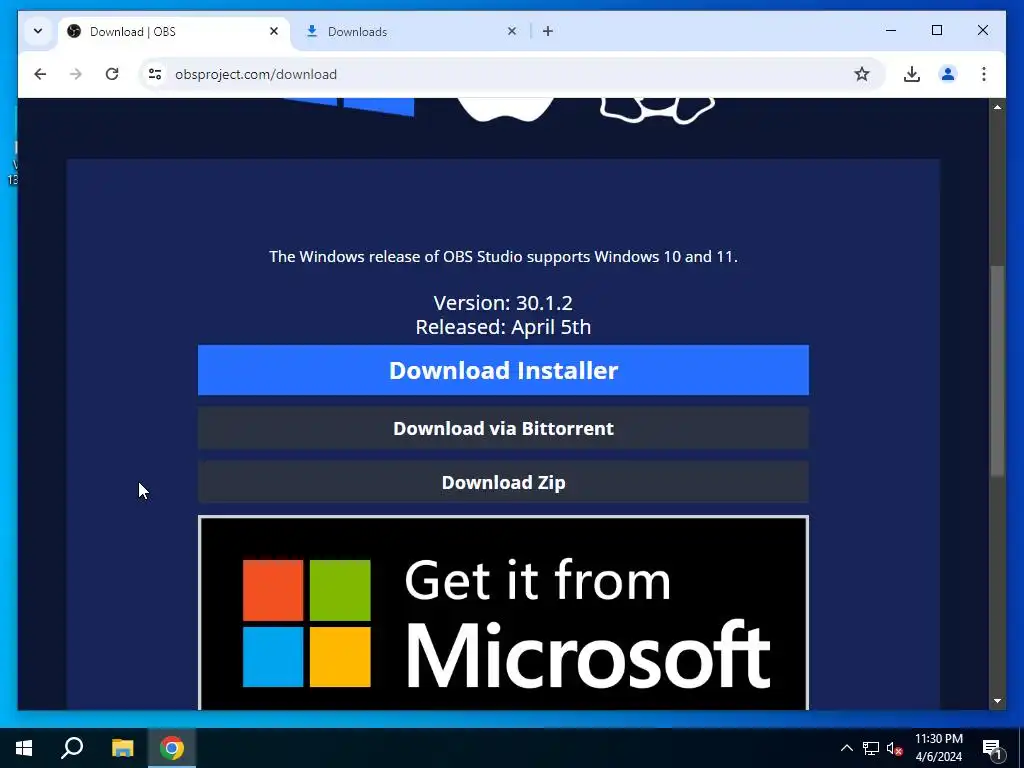
Task: Click the Version: 30.1.2 text
Action: [503, 303]
